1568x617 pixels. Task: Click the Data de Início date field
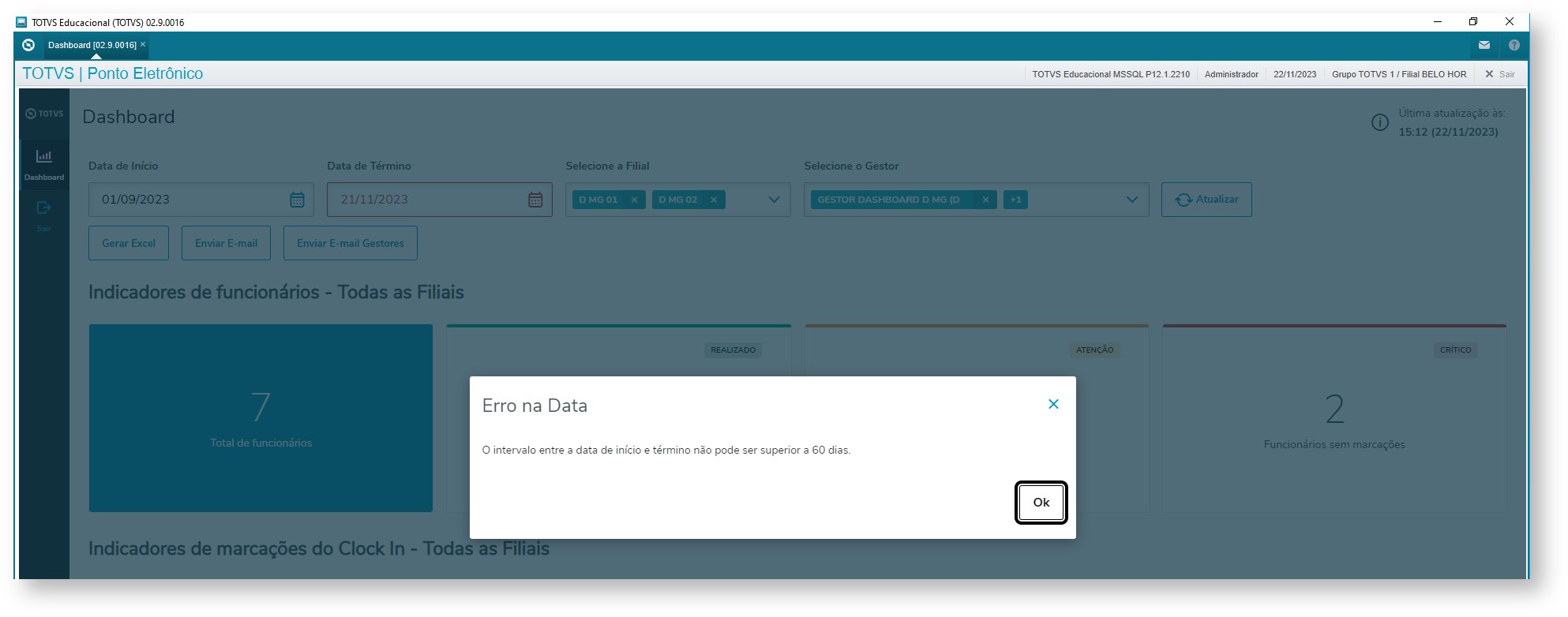[201, 200]
